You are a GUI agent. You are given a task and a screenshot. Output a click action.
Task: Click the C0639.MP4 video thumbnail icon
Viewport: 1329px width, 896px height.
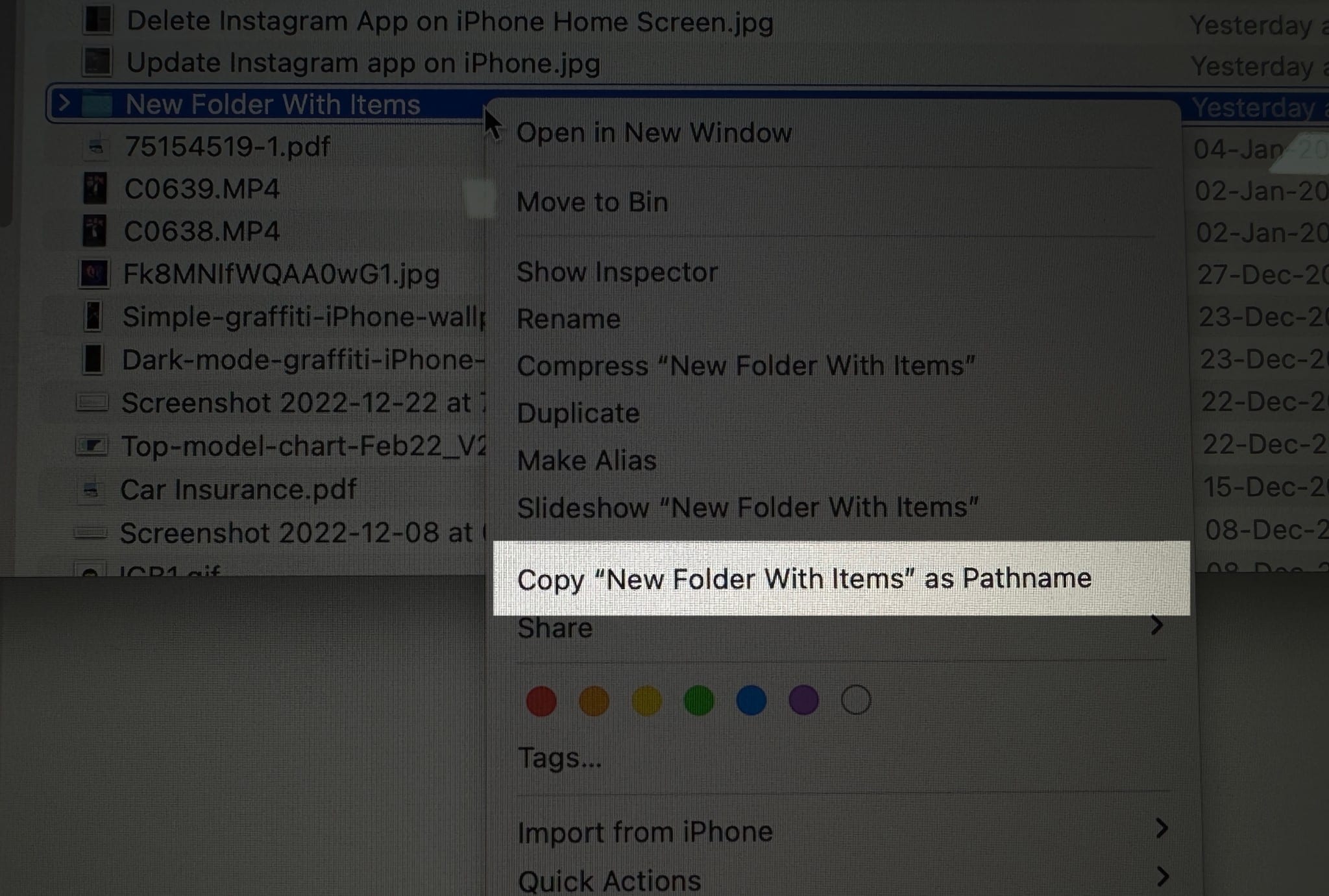coord(95,189)
